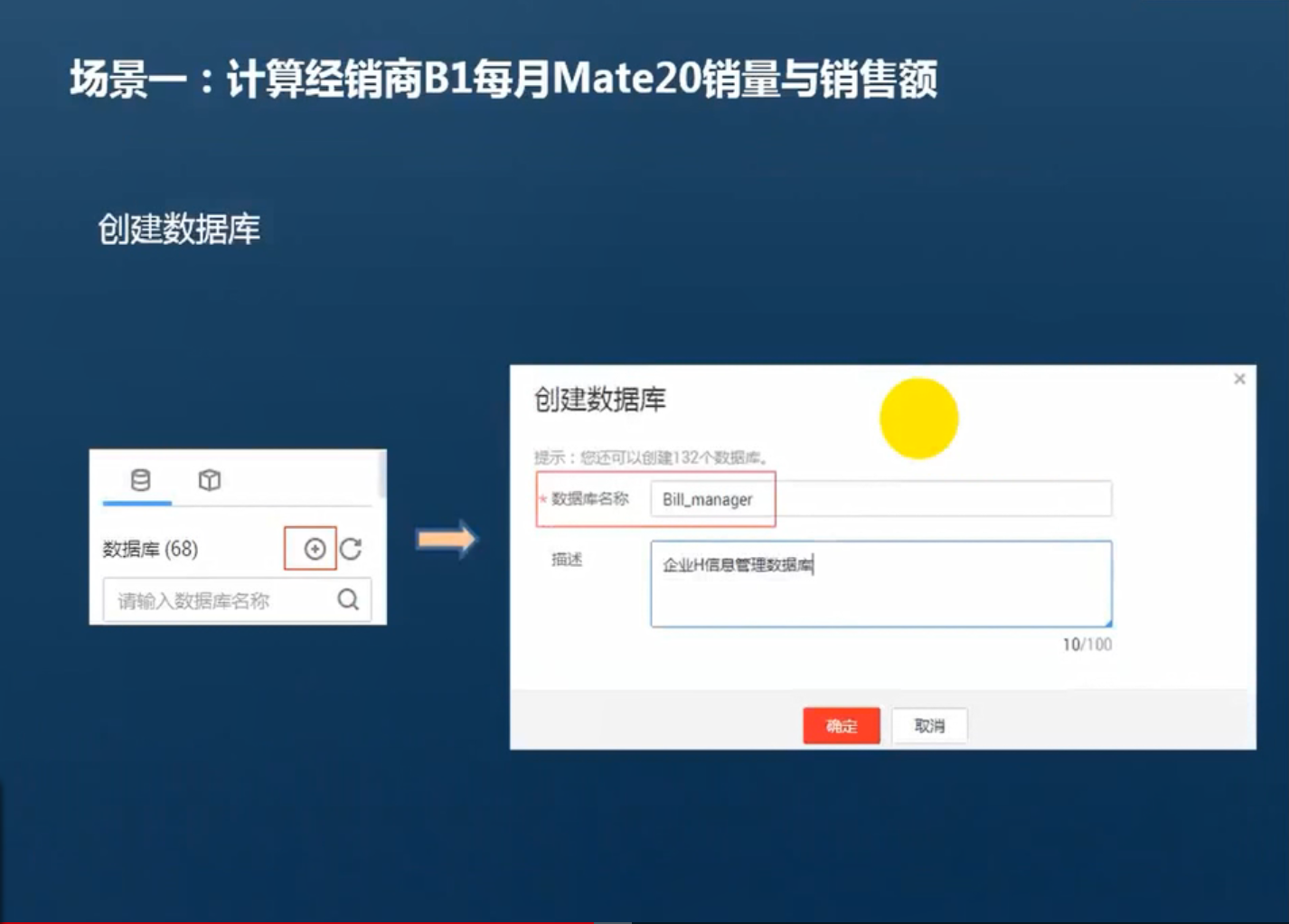1289x924 pixels.
Task: Click the 创建数据库 dialog title
Action: (x=600, y=400)
